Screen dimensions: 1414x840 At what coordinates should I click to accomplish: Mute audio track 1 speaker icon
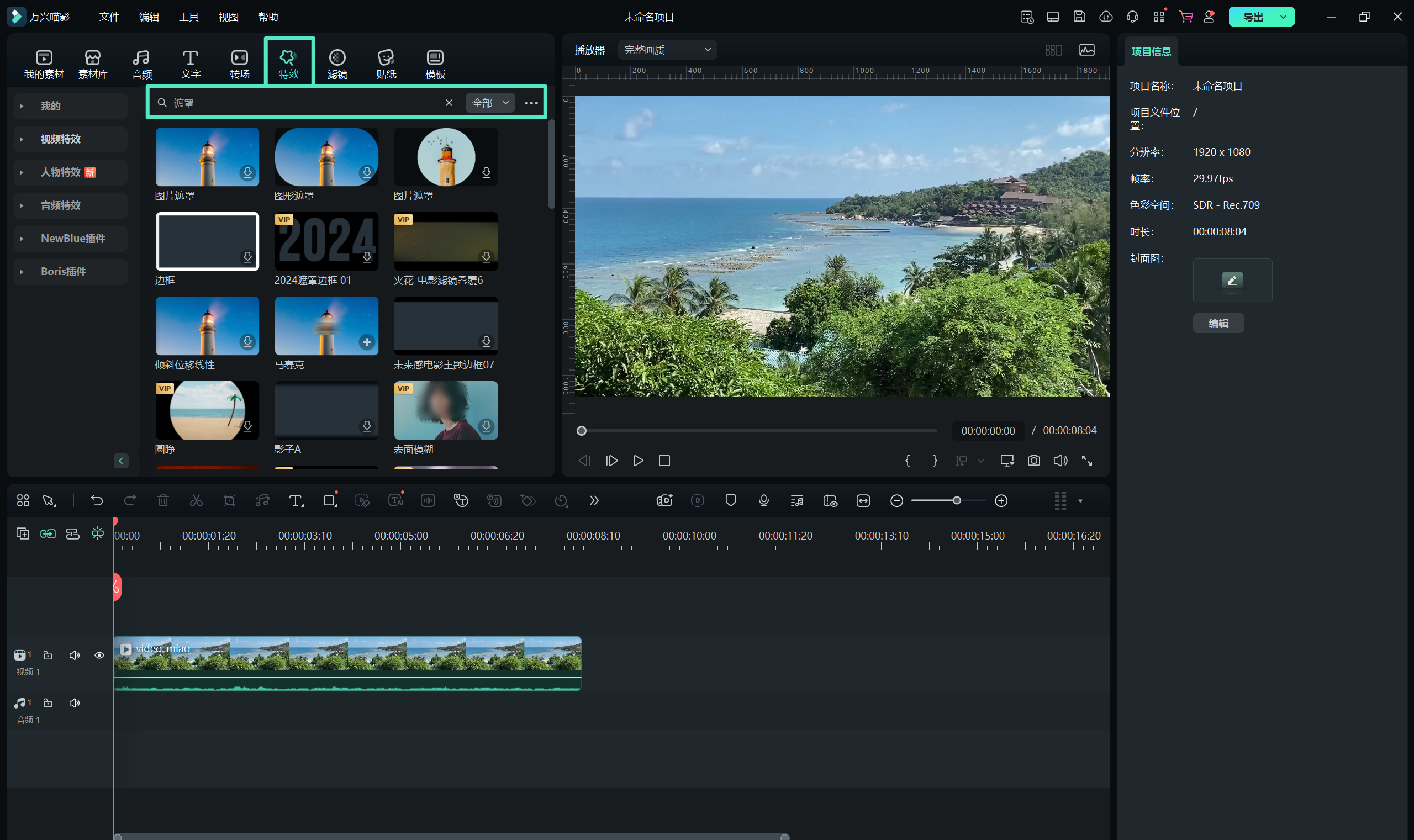[74, 702]
